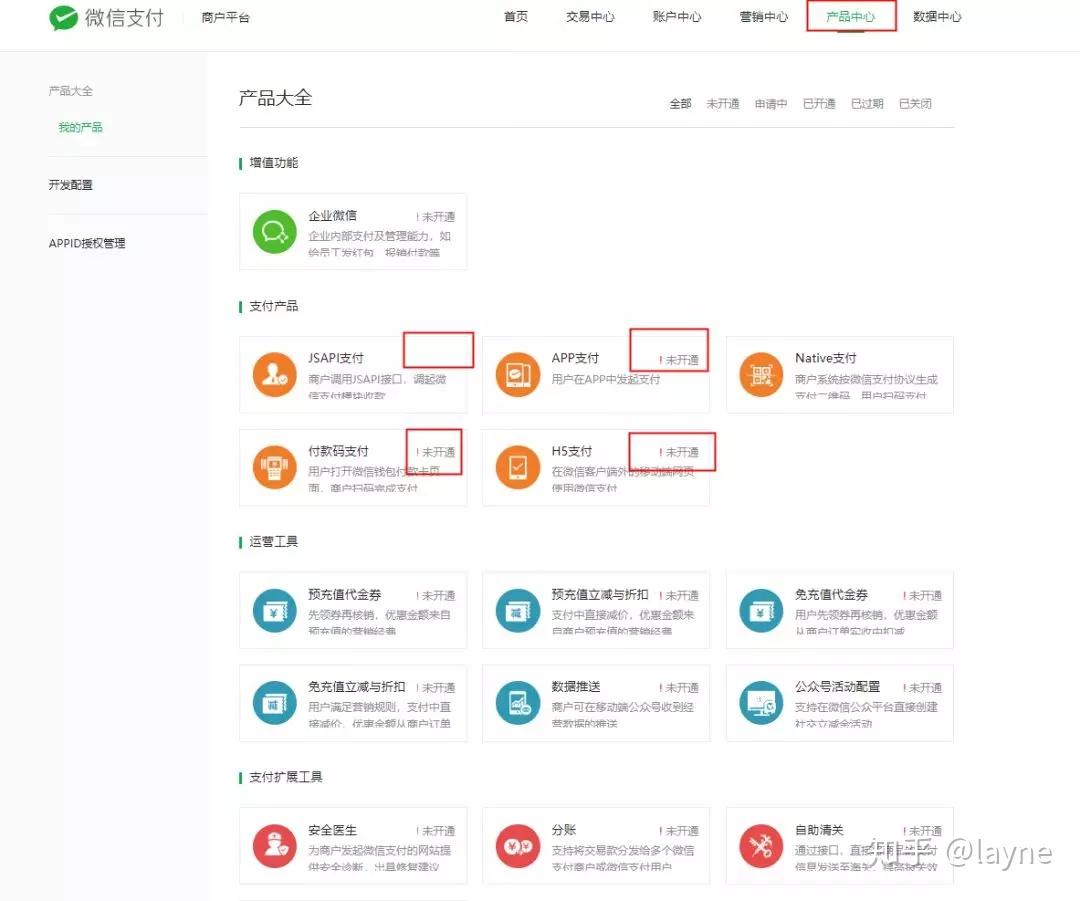Select 我的产品 in the sidebar

click(x=81, y=127)
